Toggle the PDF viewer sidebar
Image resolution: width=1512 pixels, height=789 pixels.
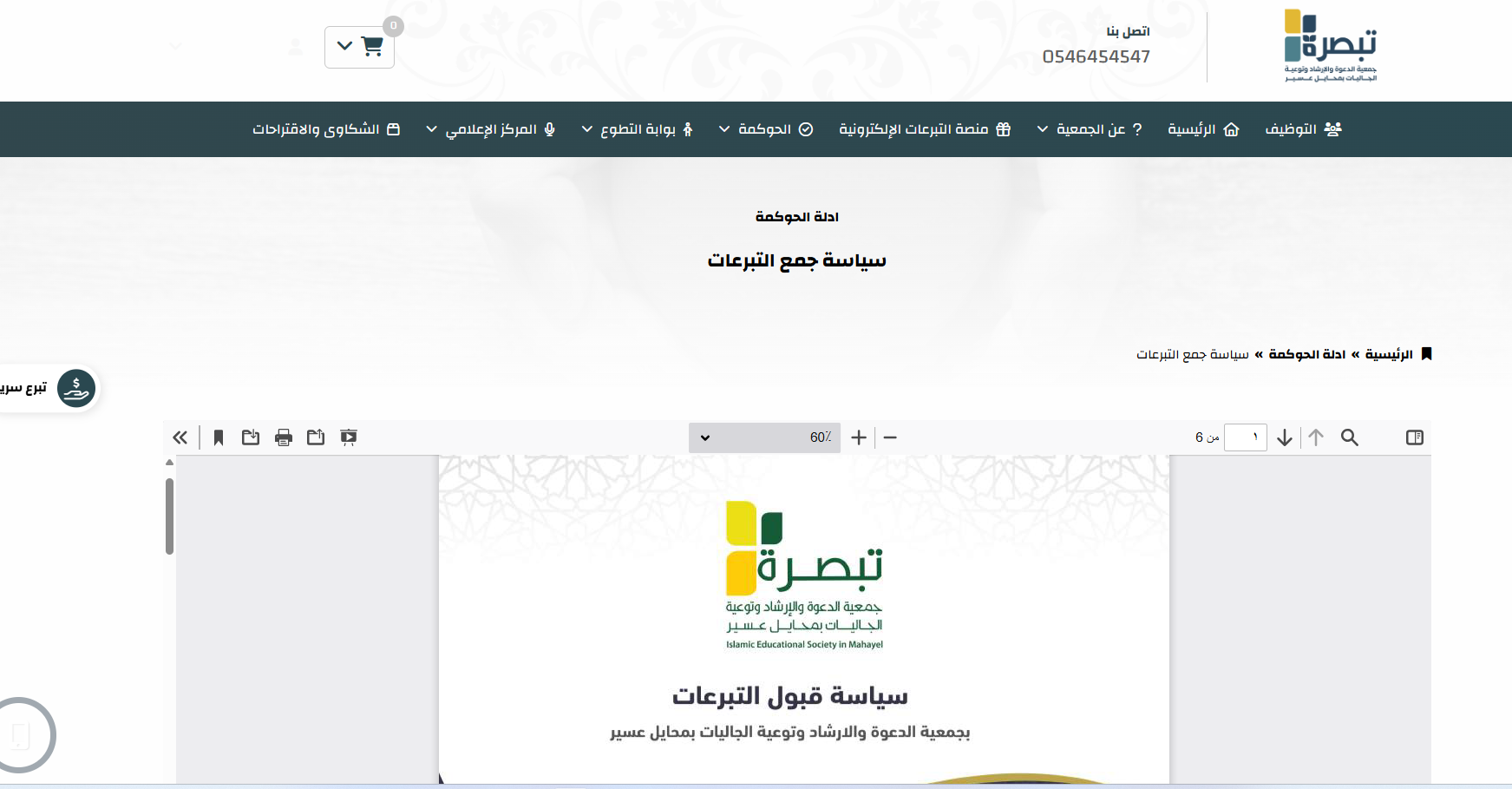(1414, 437)
